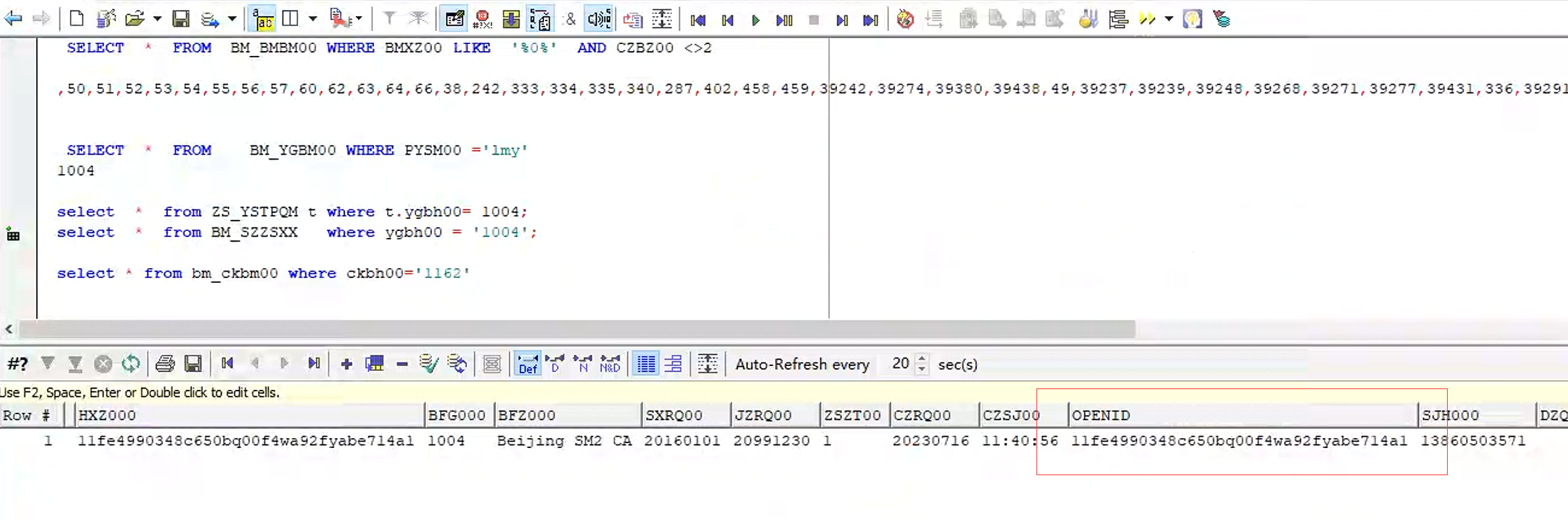Screen dimensions: 1568x520
Task: Expand the split layout dropdown arrow
Action: point(313,19)
